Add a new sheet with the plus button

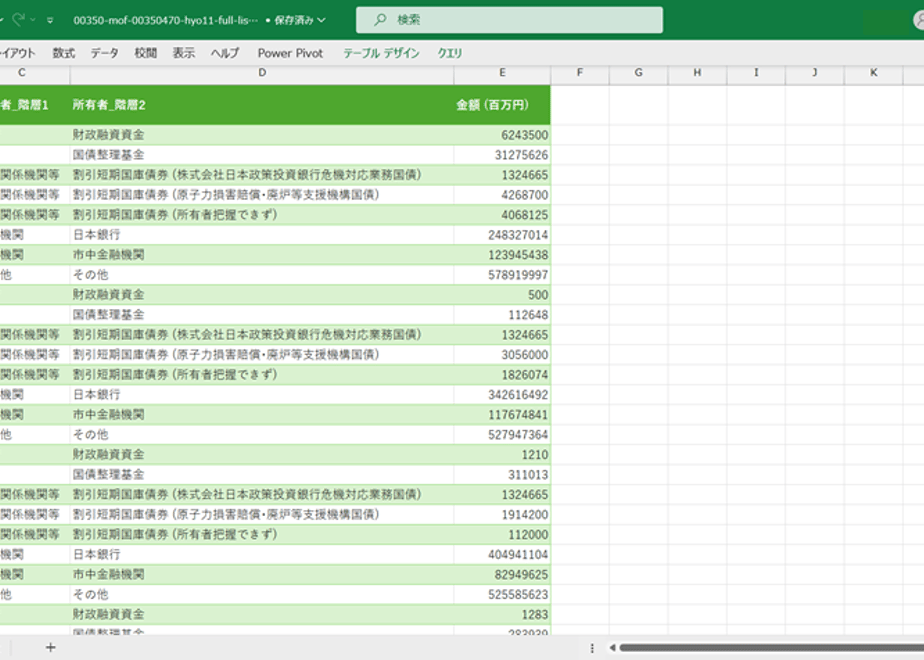tap(51, 648)
